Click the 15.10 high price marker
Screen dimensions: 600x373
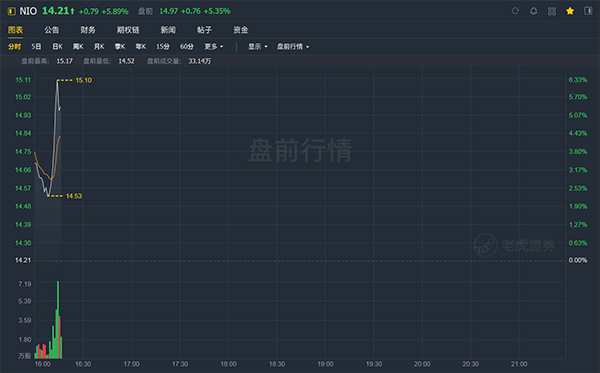(83, 80)
